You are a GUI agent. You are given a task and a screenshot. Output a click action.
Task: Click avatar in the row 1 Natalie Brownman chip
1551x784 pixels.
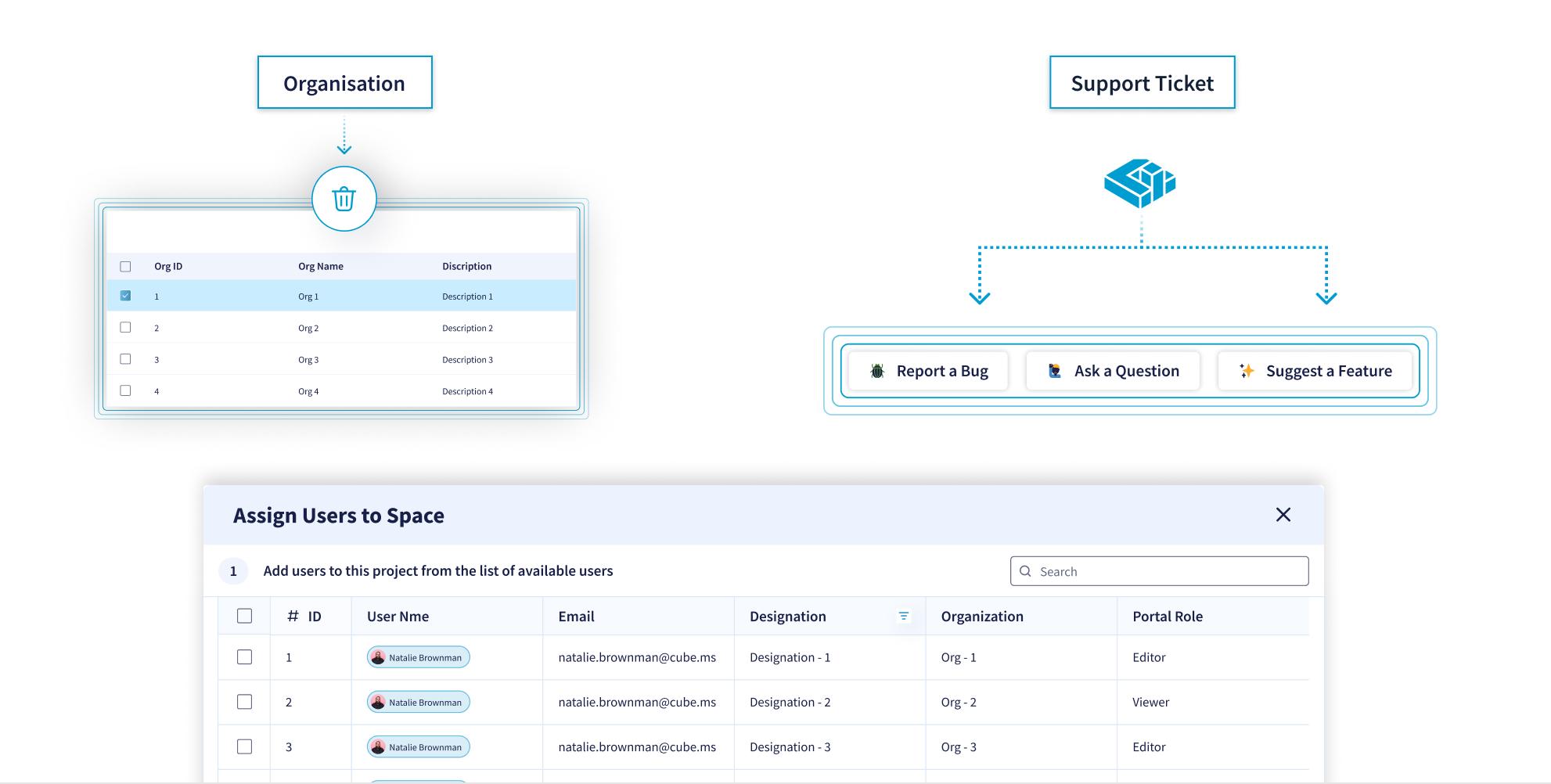[x=378, y=657]
